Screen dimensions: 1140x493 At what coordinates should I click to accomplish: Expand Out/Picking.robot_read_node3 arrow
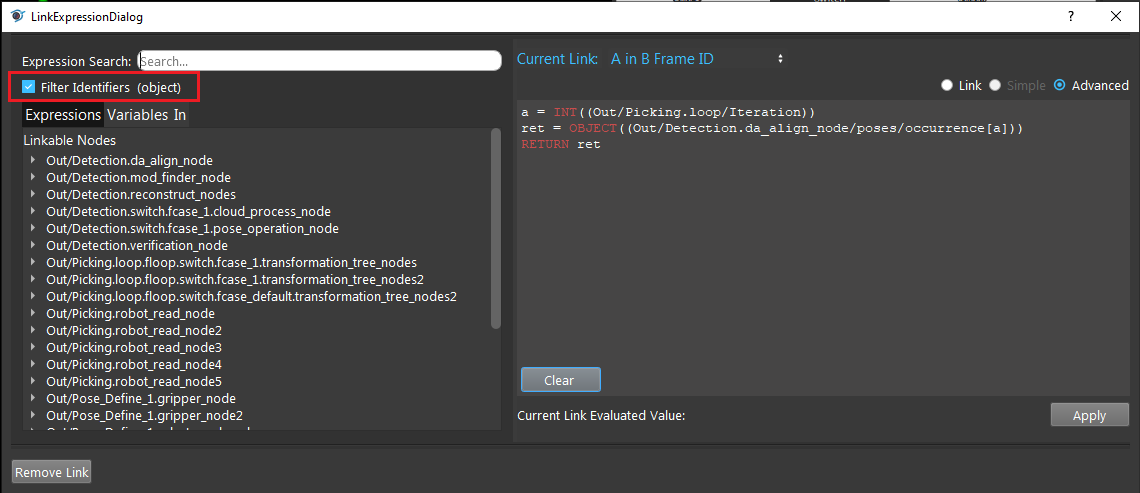tap(33, 348)
